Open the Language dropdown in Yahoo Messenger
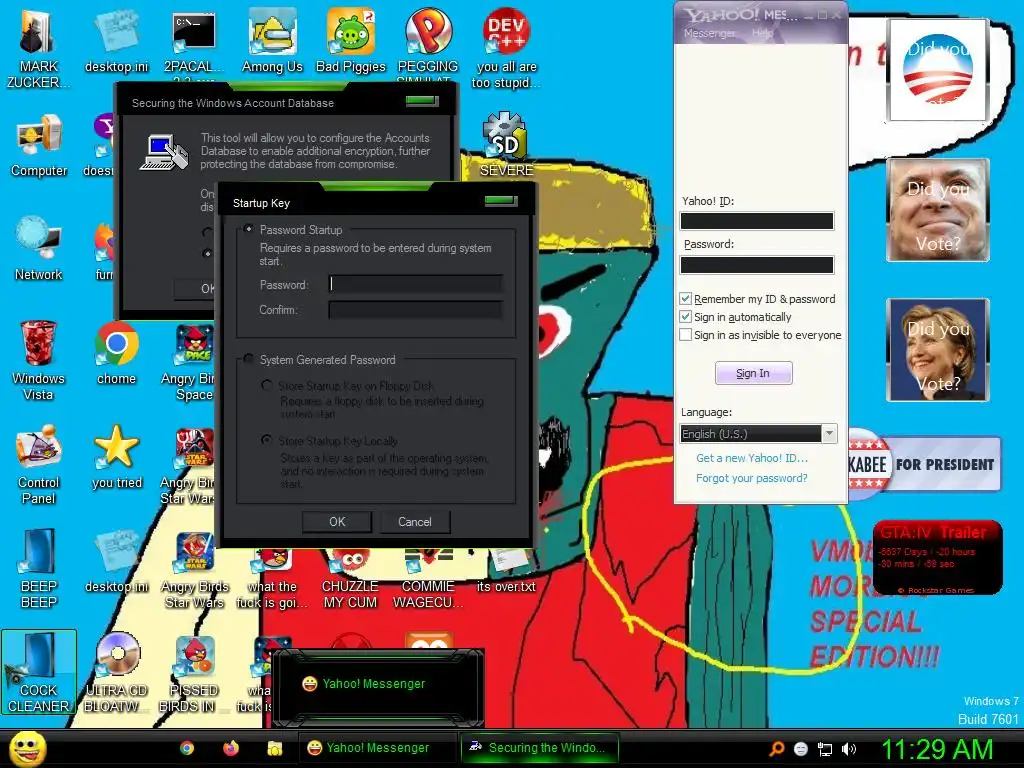 coord(758,434)
